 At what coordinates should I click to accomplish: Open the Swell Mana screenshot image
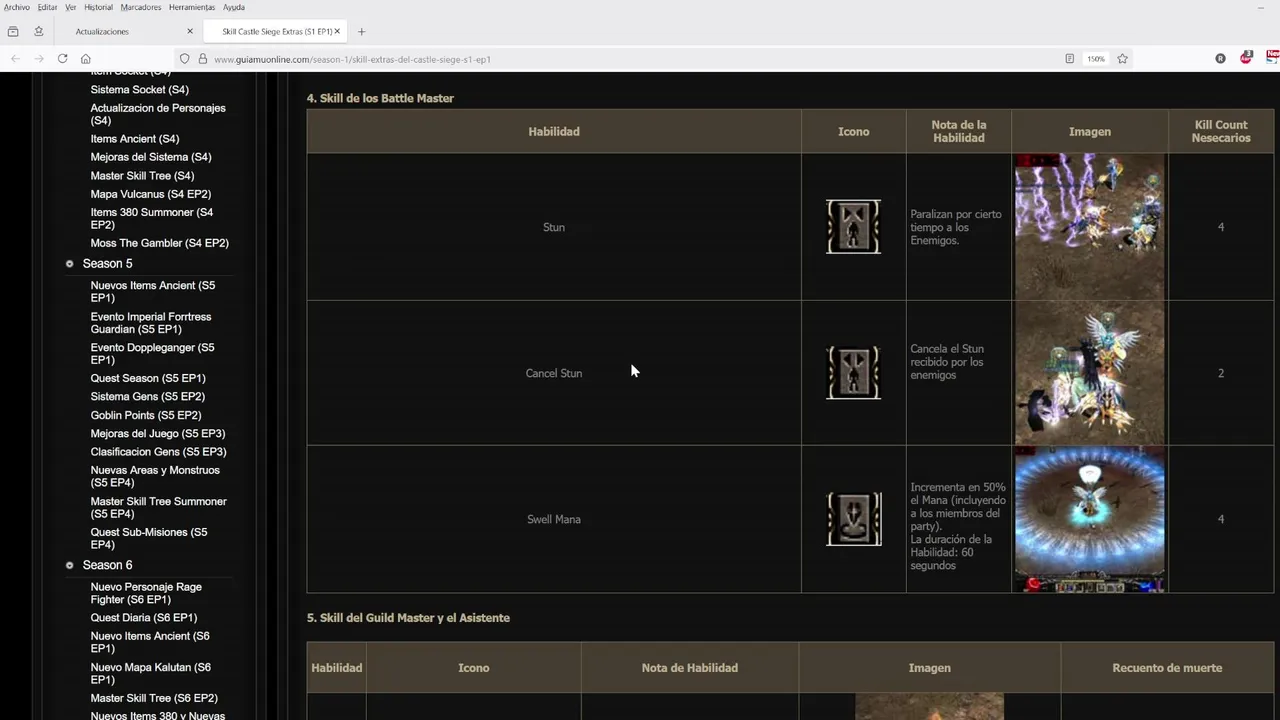(x=1089, y=519)
